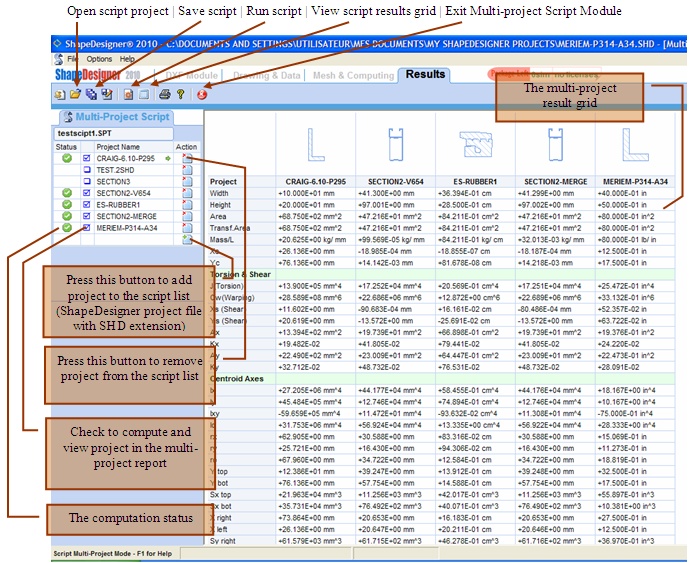Click the Action column header
Viewport: 692px width, 563px height.
(186, 147)
